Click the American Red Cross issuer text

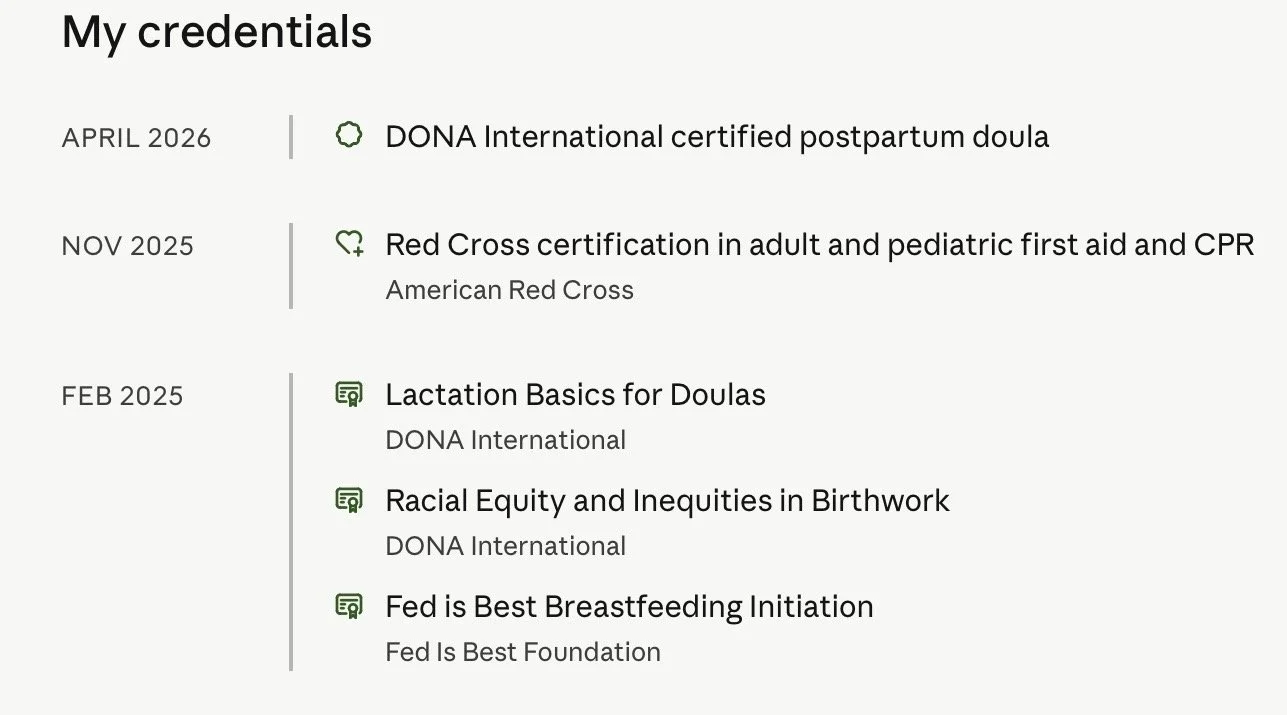click(x=509, y=290)
